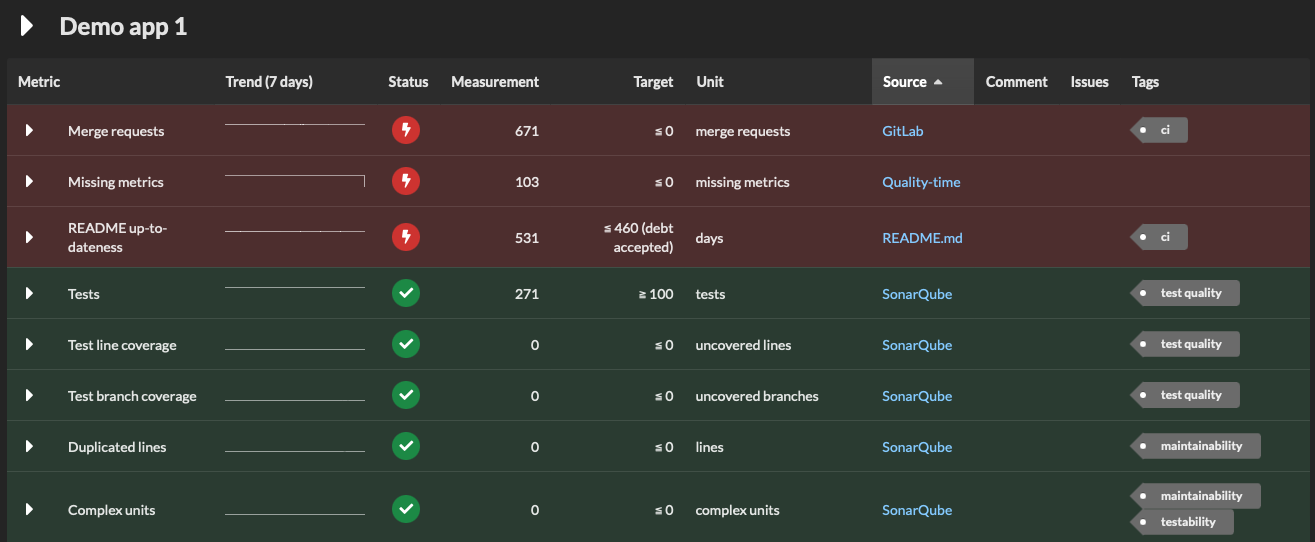Sort table by Target column
The height and width of the screenshot is (542, 1315).
tap(653, 82)
